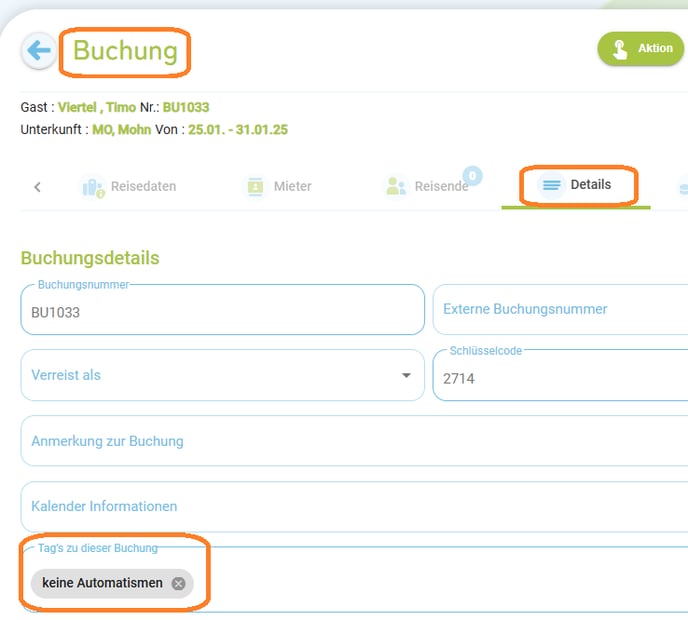688x620 pixels.
Task: Click guest name Viertel, Timo
Action: [x=97, y=107]
